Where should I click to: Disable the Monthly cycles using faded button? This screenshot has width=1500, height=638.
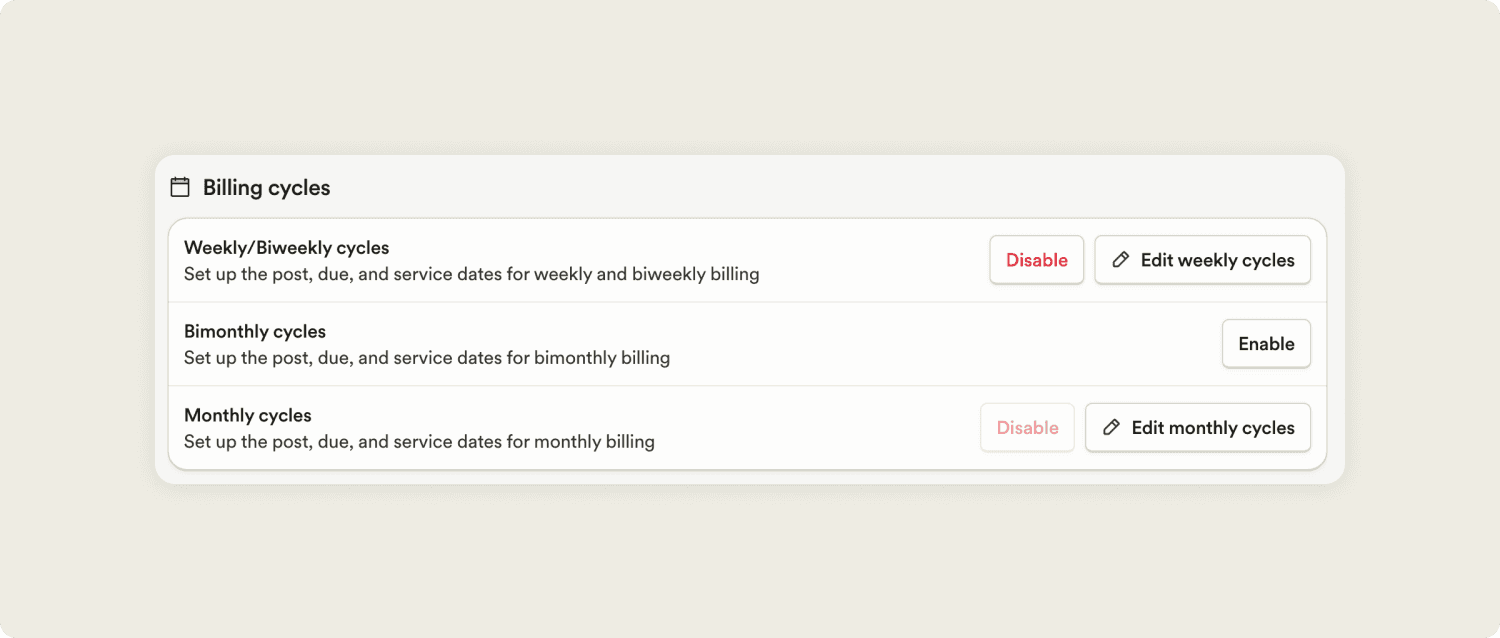(x=1027, y=428)
